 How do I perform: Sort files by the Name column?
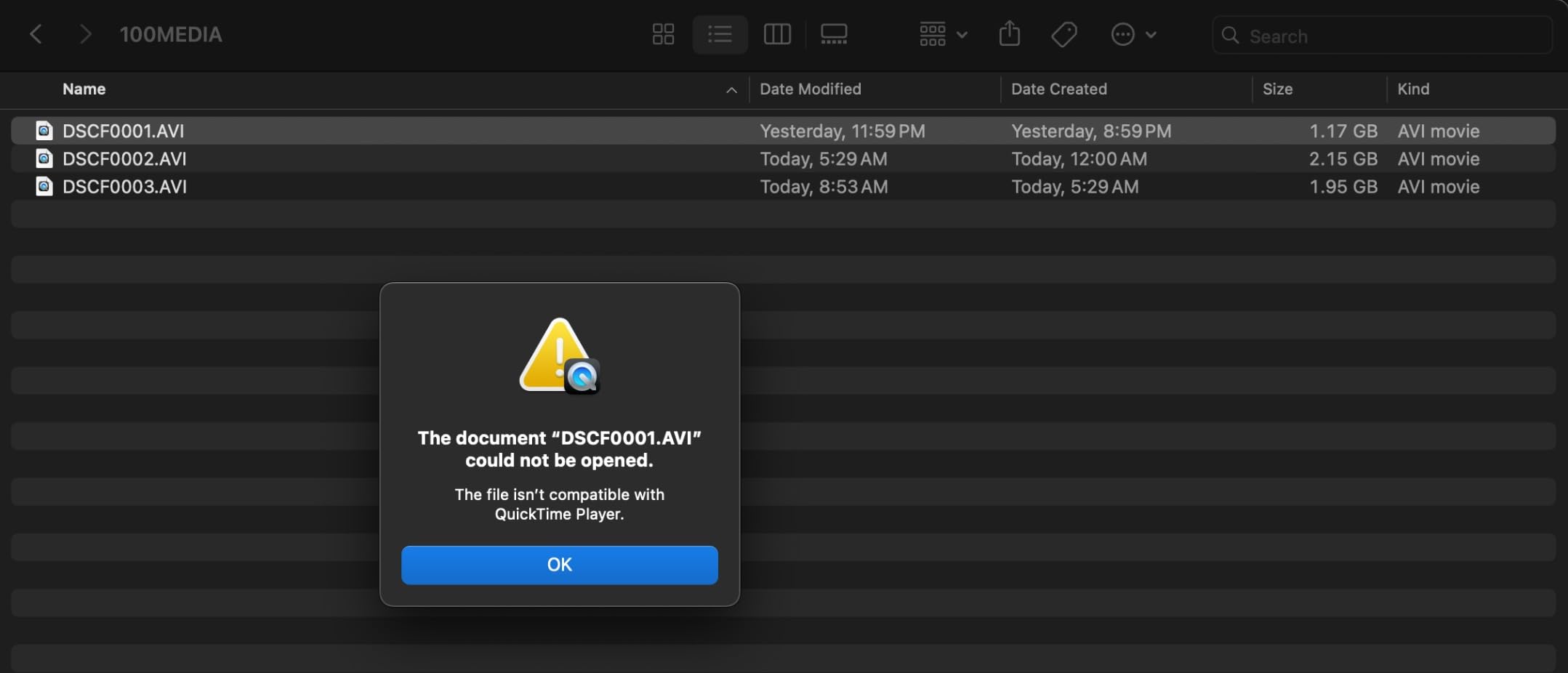click(84, 89)
